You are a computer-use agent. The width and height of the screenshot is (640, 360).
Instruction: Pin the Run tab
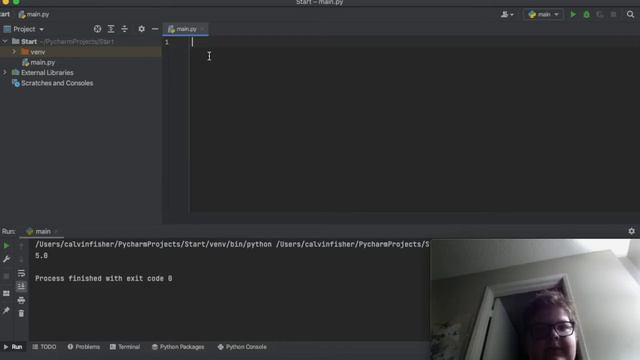[x=7, y=311]
